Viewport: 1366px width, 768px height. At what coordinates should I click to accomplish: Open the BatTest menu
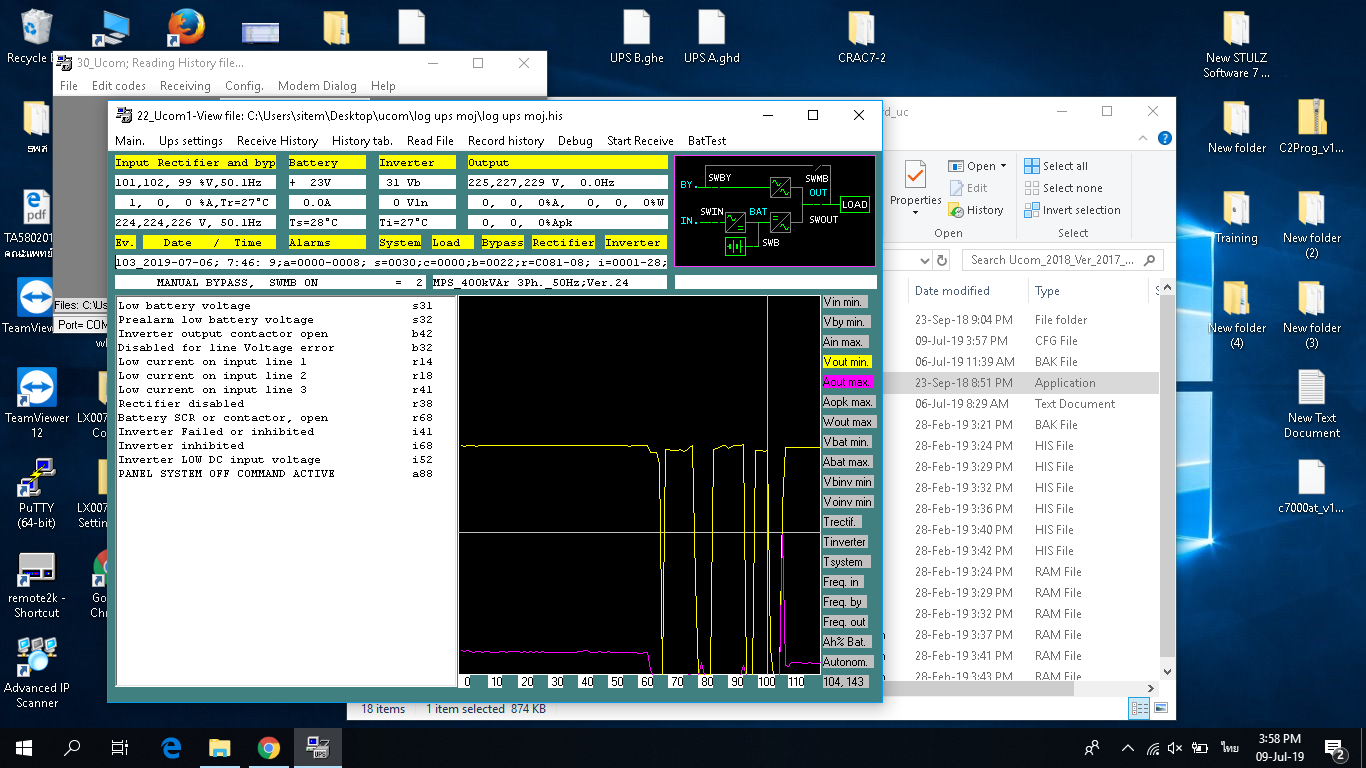click(707, 141)
